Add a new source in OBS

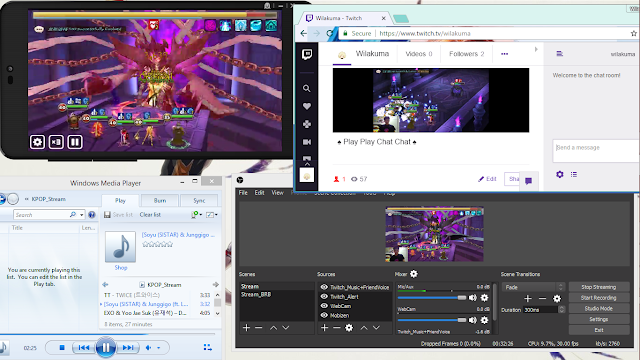[324, 328]
